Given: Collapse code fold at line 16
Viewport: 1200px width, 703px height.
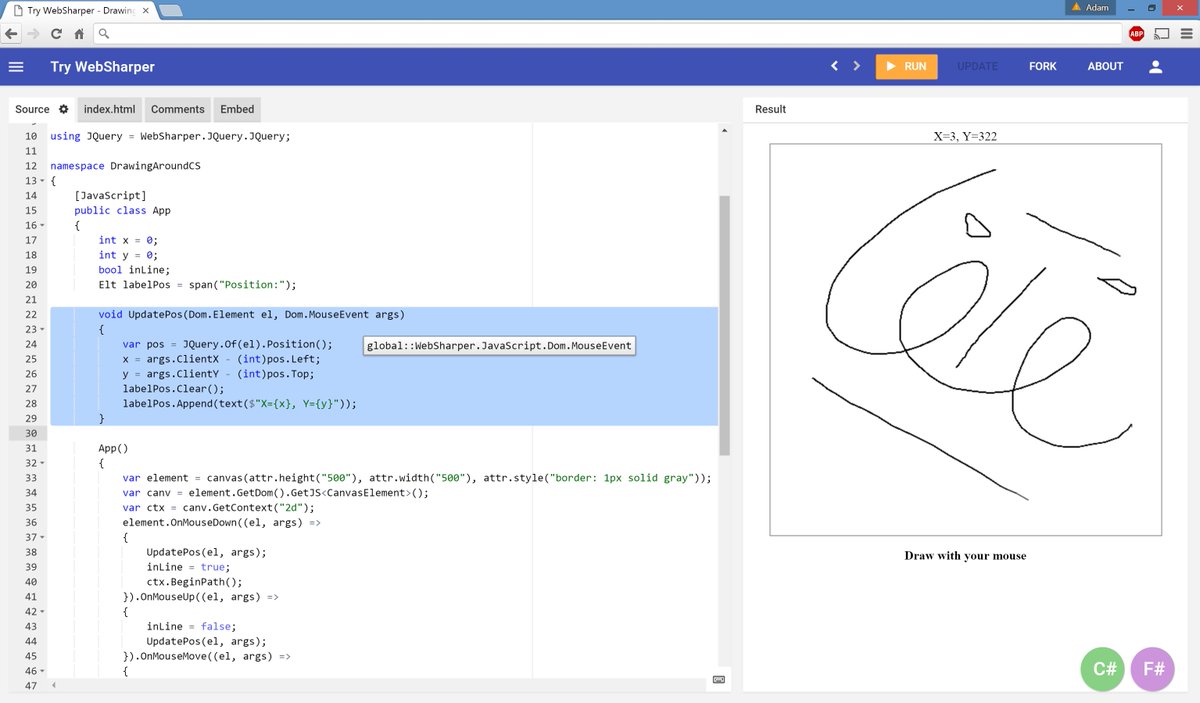Looking at the screenshot, I should [43, 226].
